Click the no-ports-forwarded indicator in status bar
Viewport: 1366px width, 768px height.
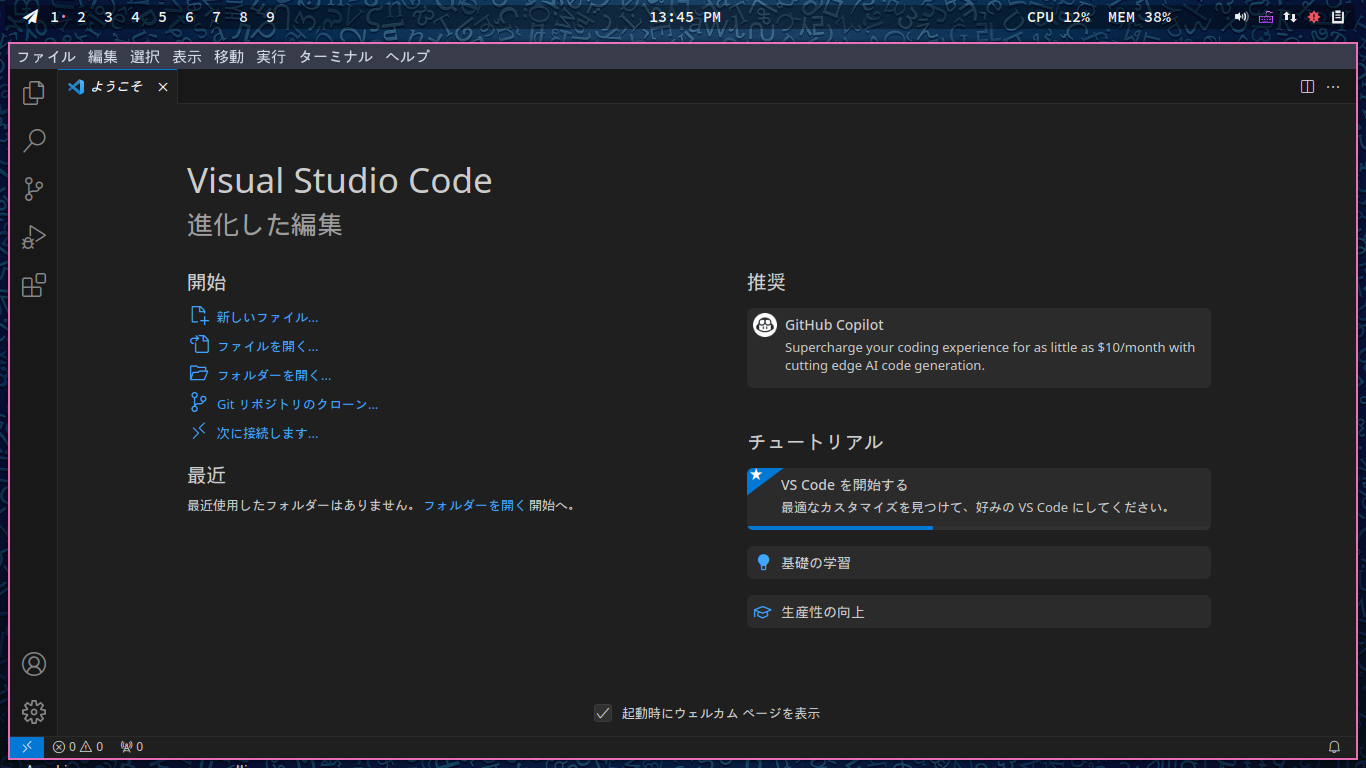131,746
